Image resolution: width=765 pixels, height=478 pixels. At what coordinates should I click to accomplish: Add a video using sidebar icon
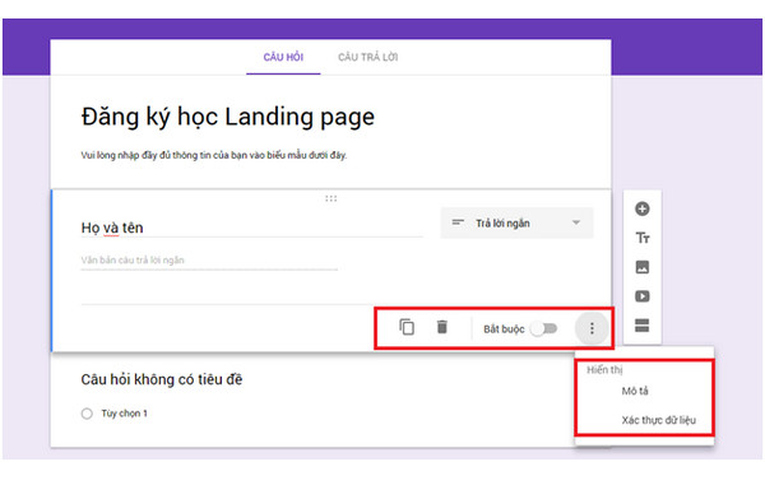pyautogui.click(x=642, y=296)
